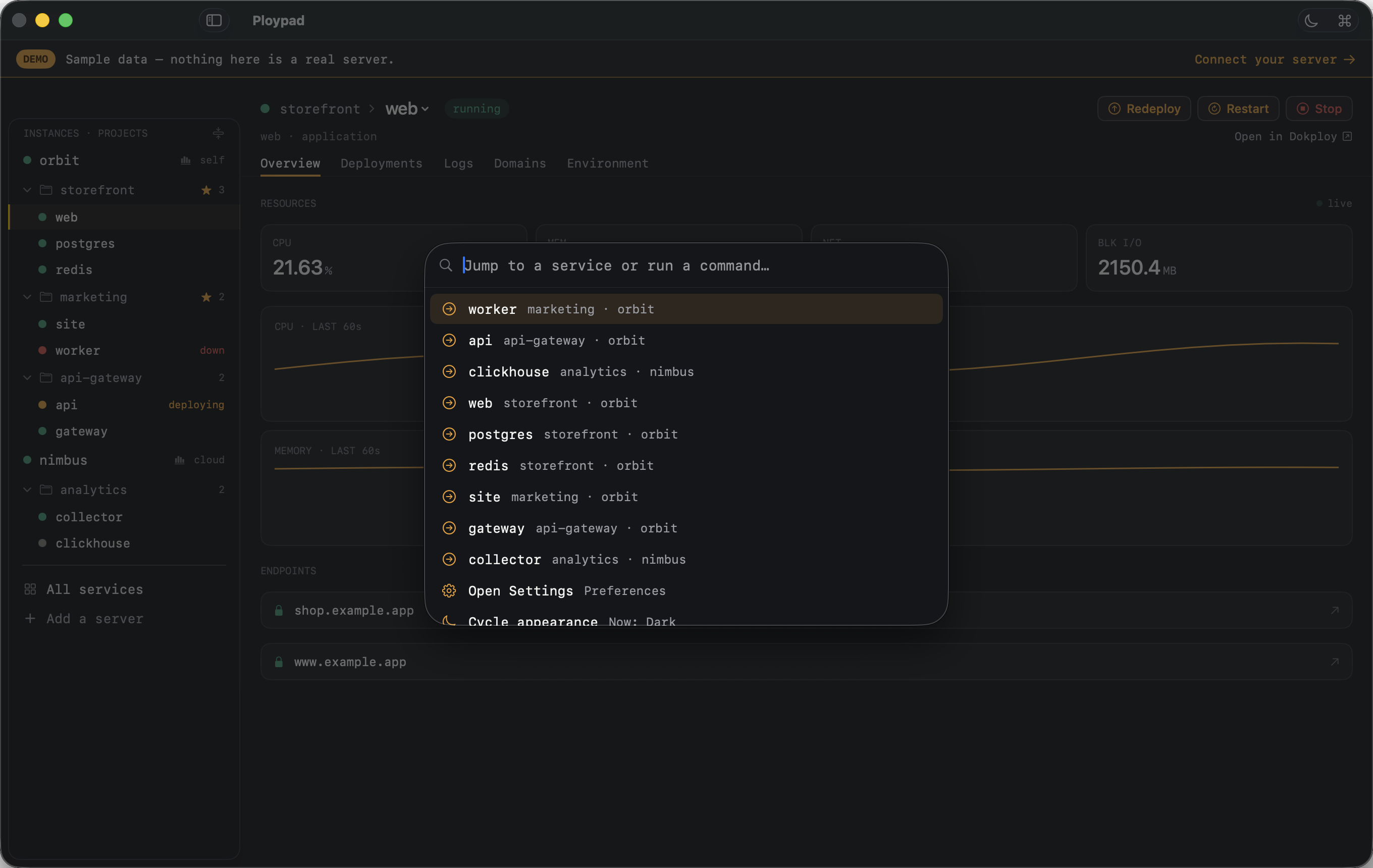The image size is (1373, 868).
Task: Click the All services grid icon
Action: point(30,589)
